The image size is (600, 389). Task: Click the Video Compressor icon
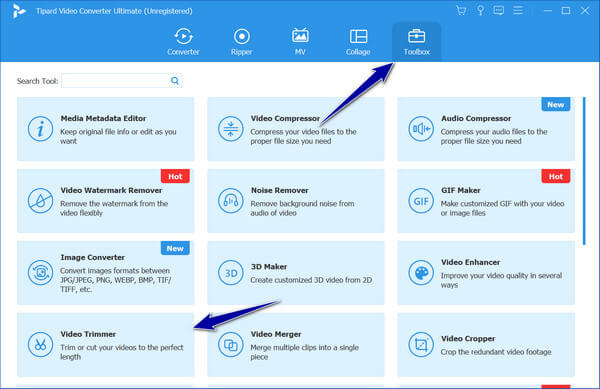[230, 129]
